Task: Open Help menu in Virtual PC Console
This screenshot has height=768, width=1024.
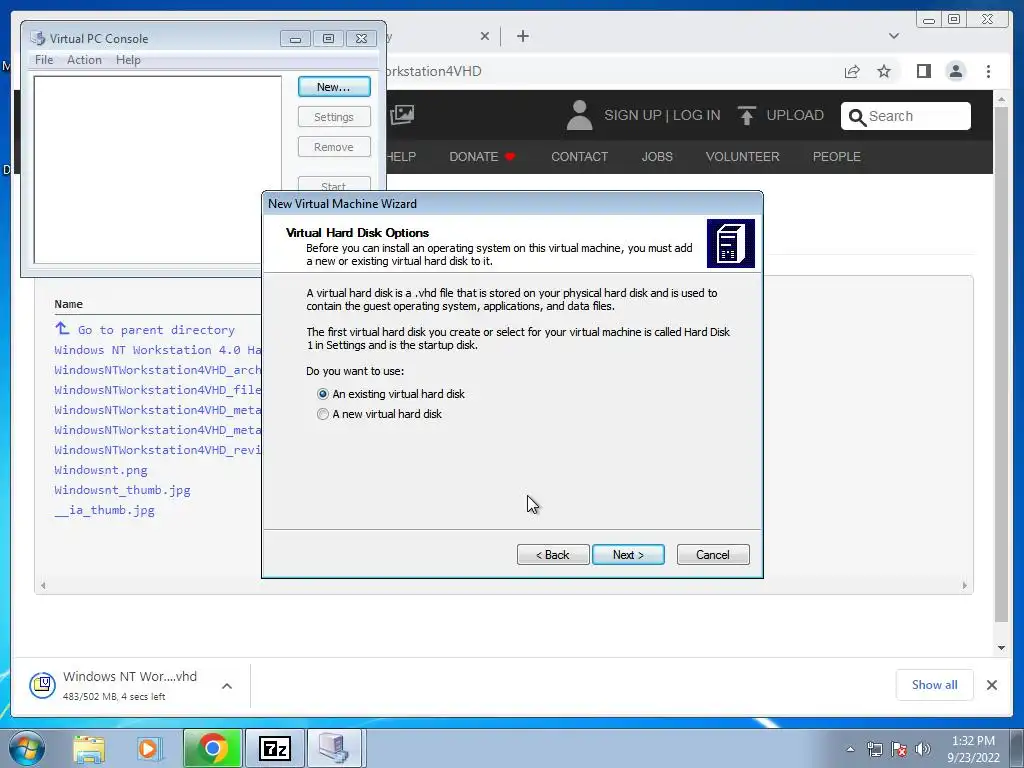Action: point(128,59)
